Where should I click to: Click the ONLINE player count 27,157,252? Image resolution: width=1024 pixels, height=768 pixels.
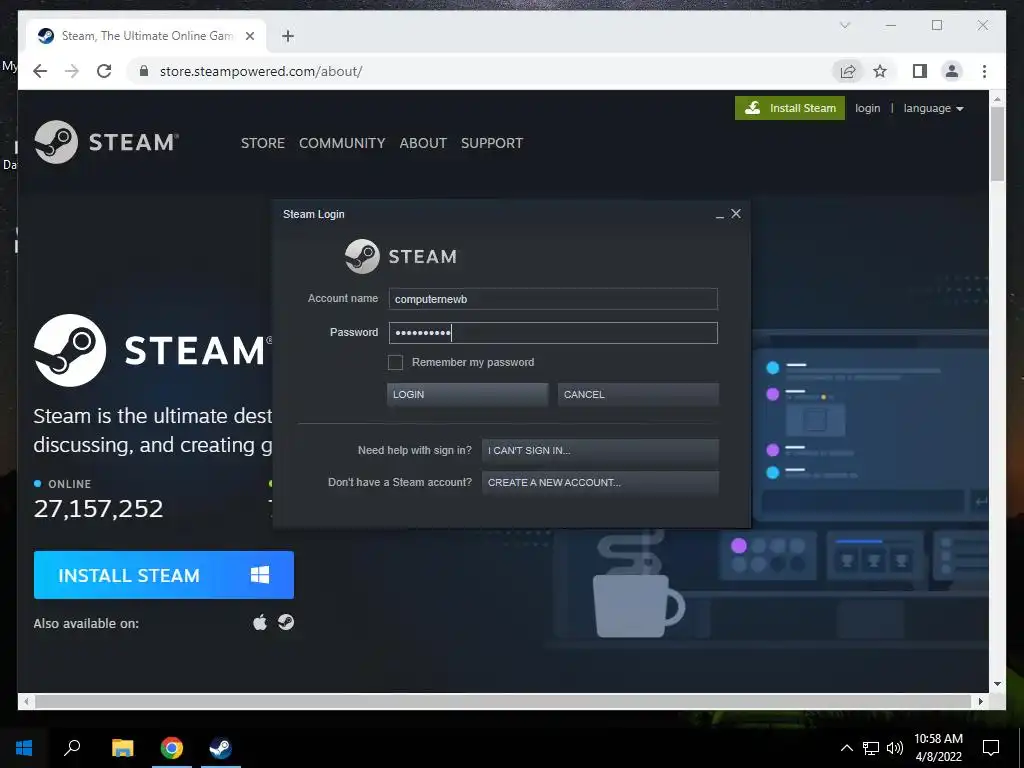coord(98,509)
